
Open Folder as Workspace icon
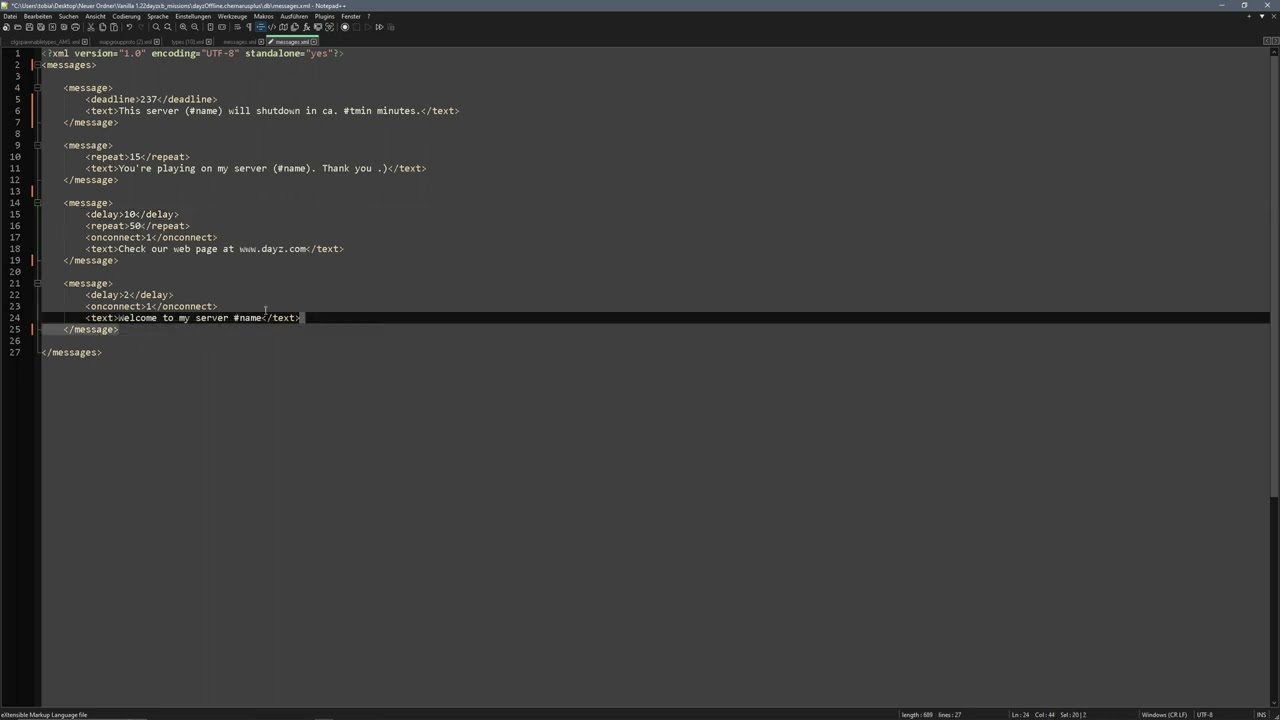[318, 27]
